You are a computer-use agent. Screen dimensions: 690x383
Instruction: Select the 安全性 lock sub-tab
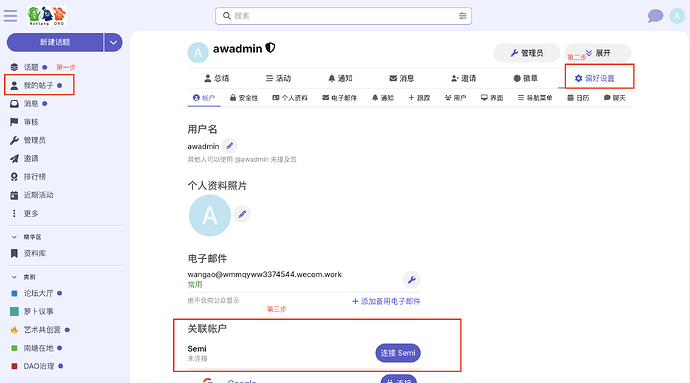(x=244, y=98)
